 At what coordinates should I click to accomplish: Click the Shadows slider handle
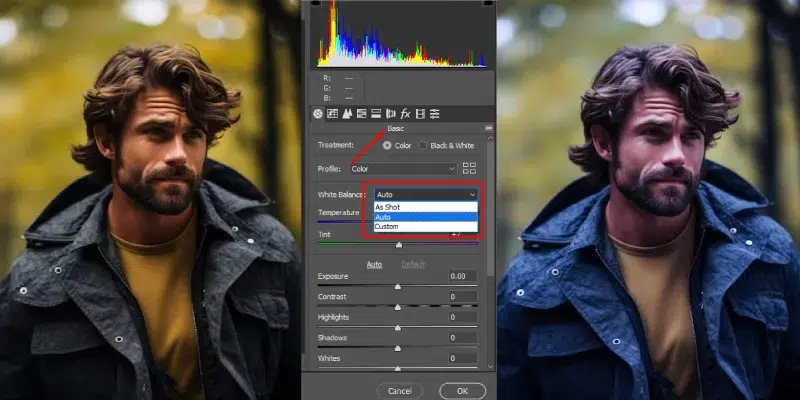(x=397, y=348)
